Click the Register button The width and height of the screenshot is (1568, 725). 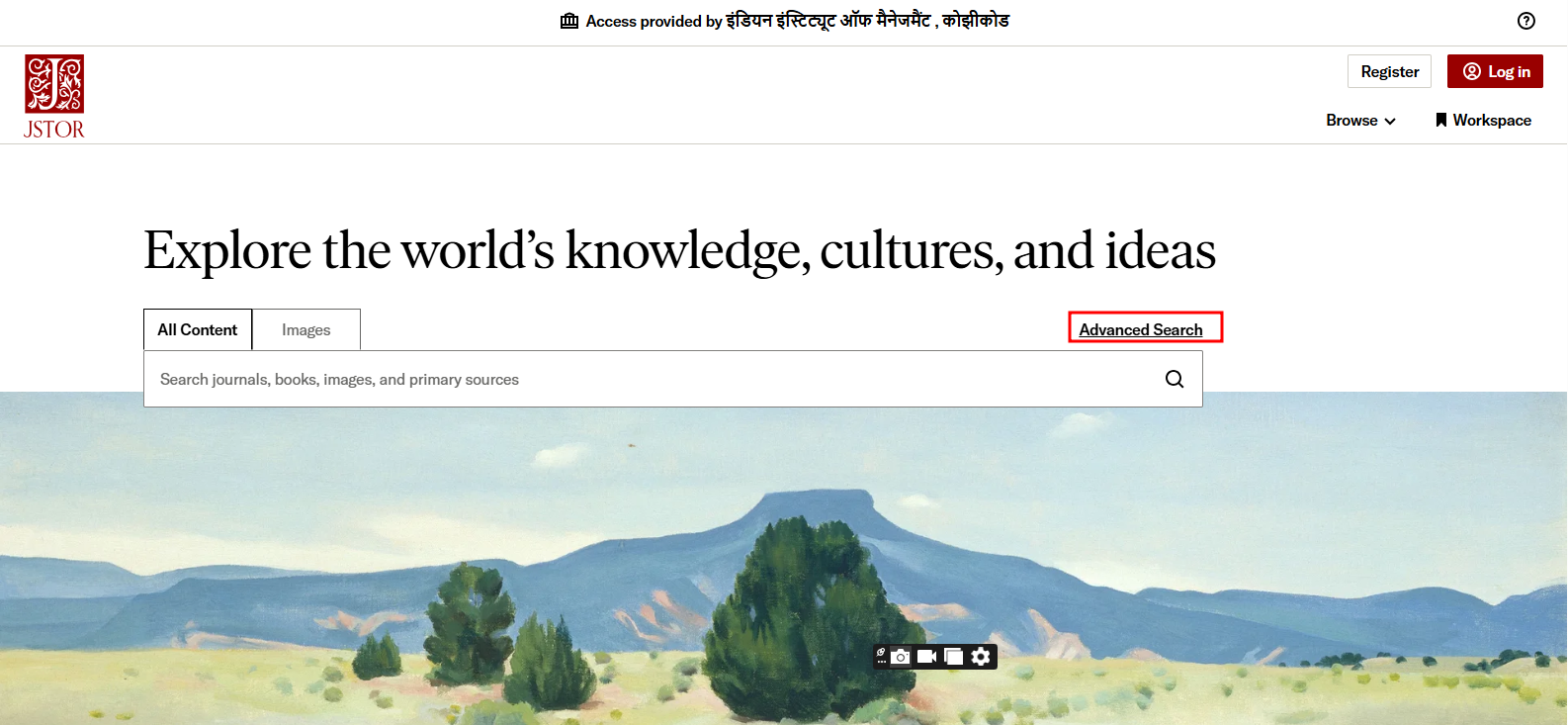click(x=1389, y=71)
